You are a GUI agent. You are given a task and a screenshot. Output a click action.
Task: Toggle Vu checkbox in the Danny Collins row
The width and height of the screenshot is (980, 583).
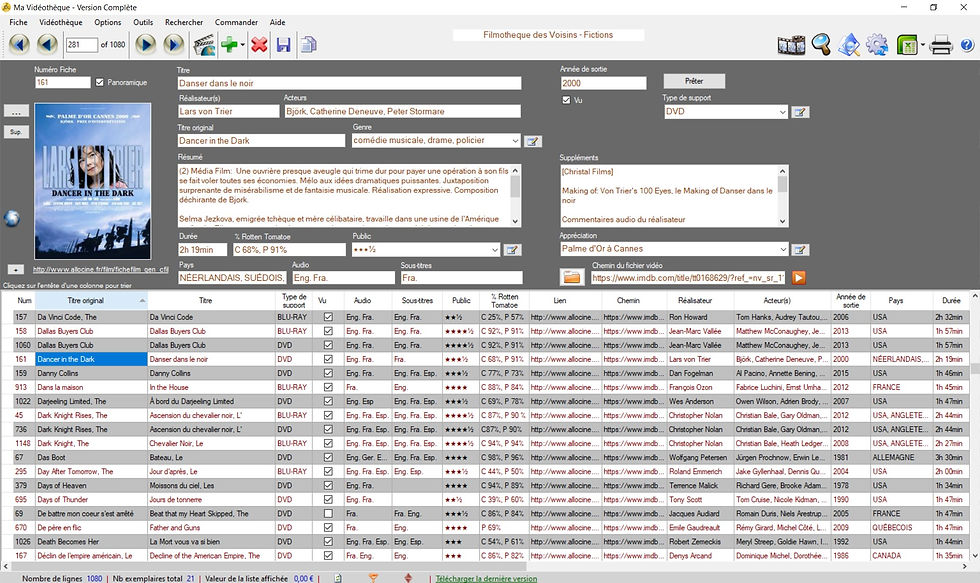328,373
